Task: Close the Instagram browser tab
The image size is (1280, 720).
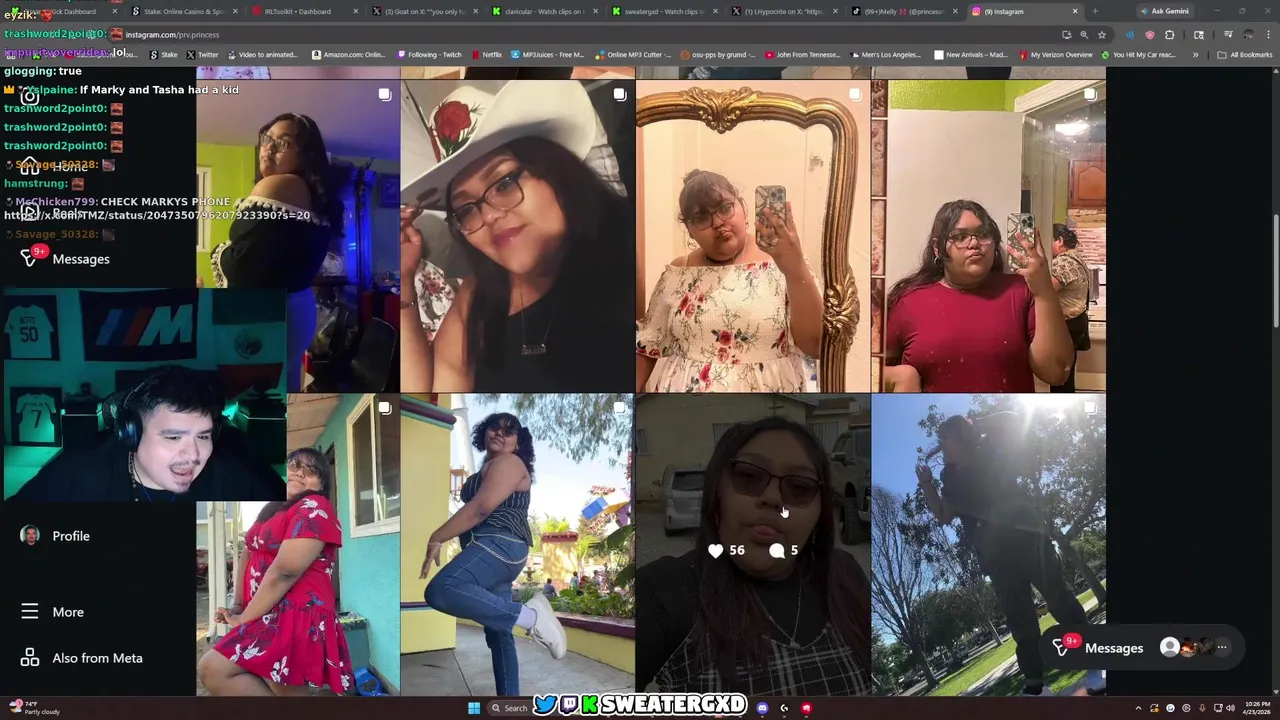Action: coord(1075,11)
